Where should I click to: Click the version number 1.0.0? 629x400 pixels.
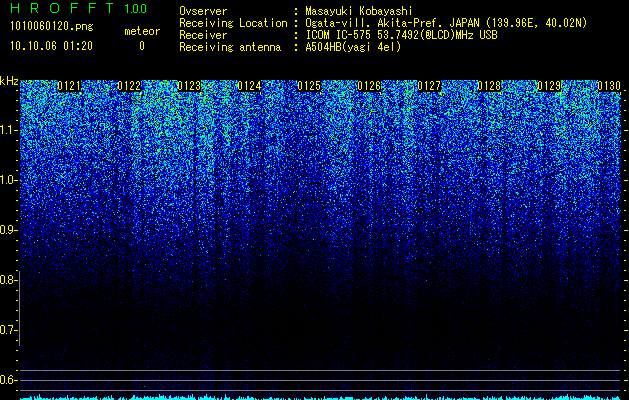coord(136,9)
